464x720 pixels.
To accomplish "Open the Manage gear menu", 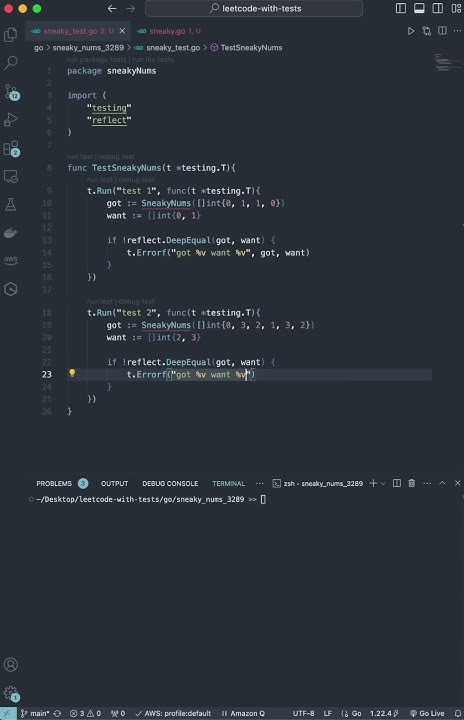I will [x=11, y=693].
